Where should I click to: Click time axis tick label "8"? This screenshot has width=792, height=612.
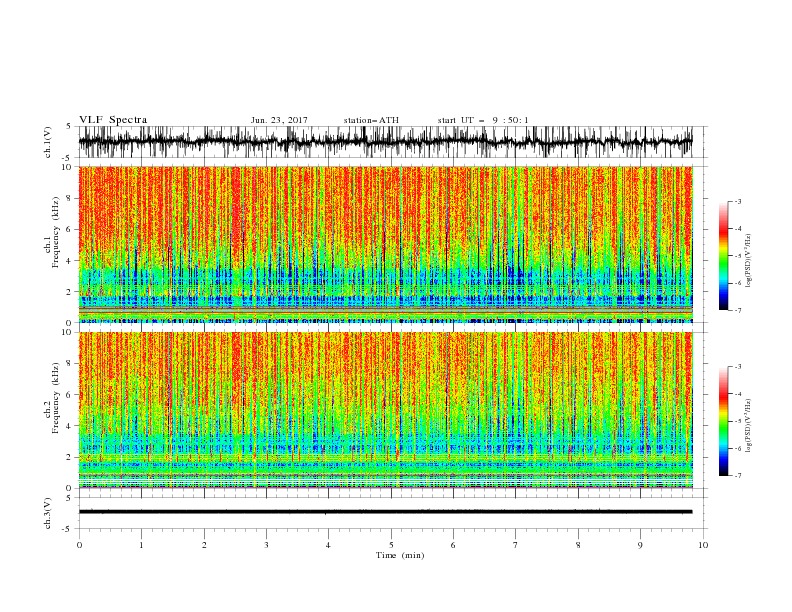click(x=578, y=545)
